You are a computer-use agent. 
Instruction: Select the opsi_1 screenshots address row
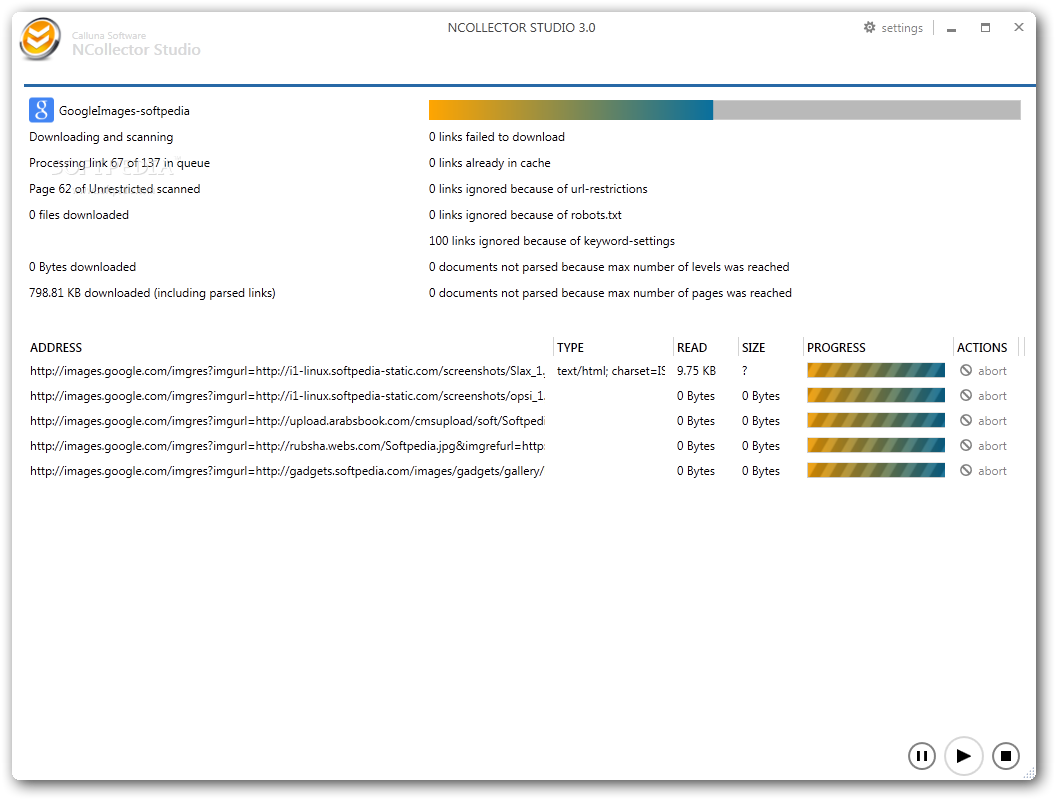tap(287, 396)
